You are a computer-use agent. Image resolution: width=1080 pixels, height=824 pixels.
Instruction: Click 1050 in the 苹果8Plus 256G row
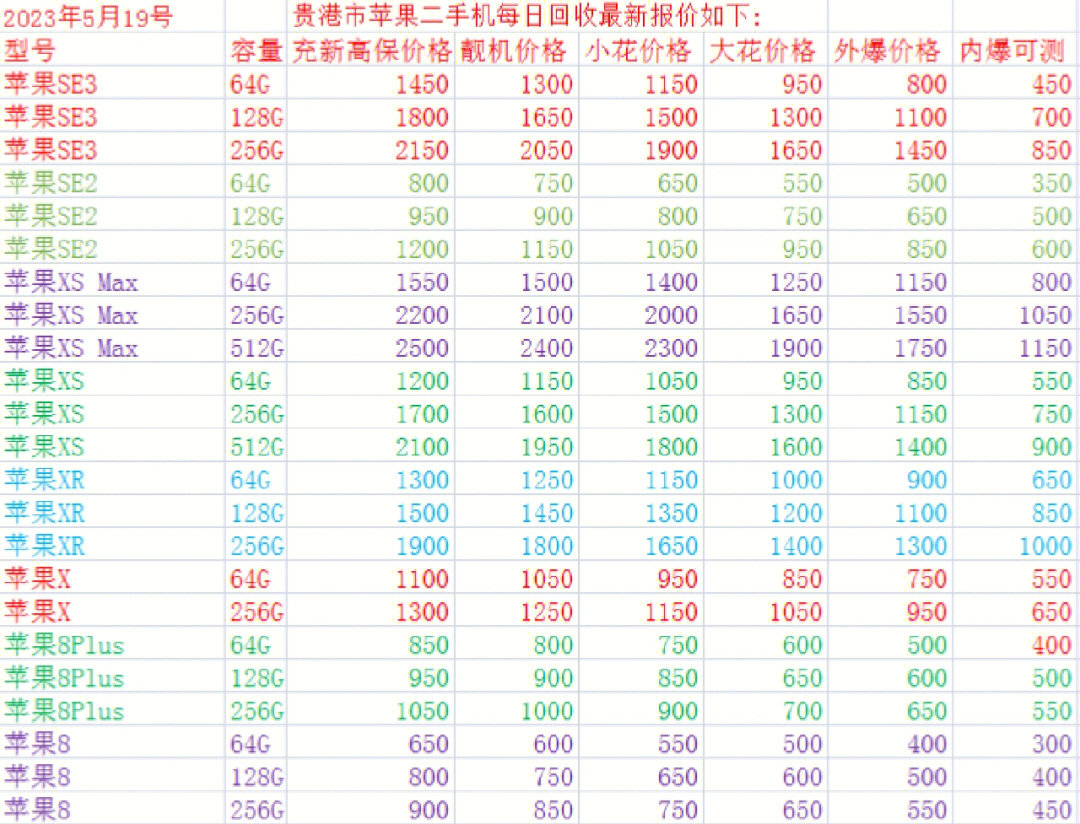click(x=422, y=710)
